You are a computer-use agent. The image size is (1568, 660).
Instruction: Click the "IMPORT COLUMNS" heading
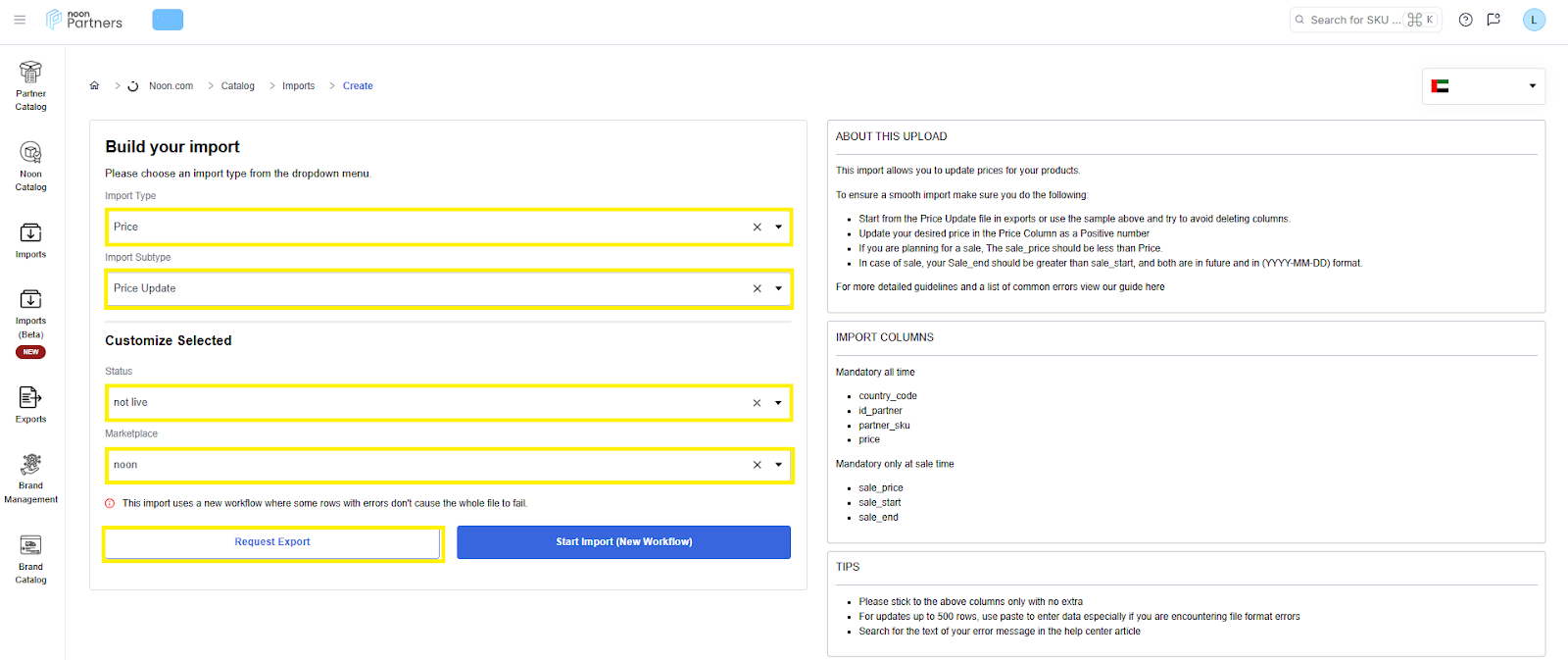tap(885, 337)
